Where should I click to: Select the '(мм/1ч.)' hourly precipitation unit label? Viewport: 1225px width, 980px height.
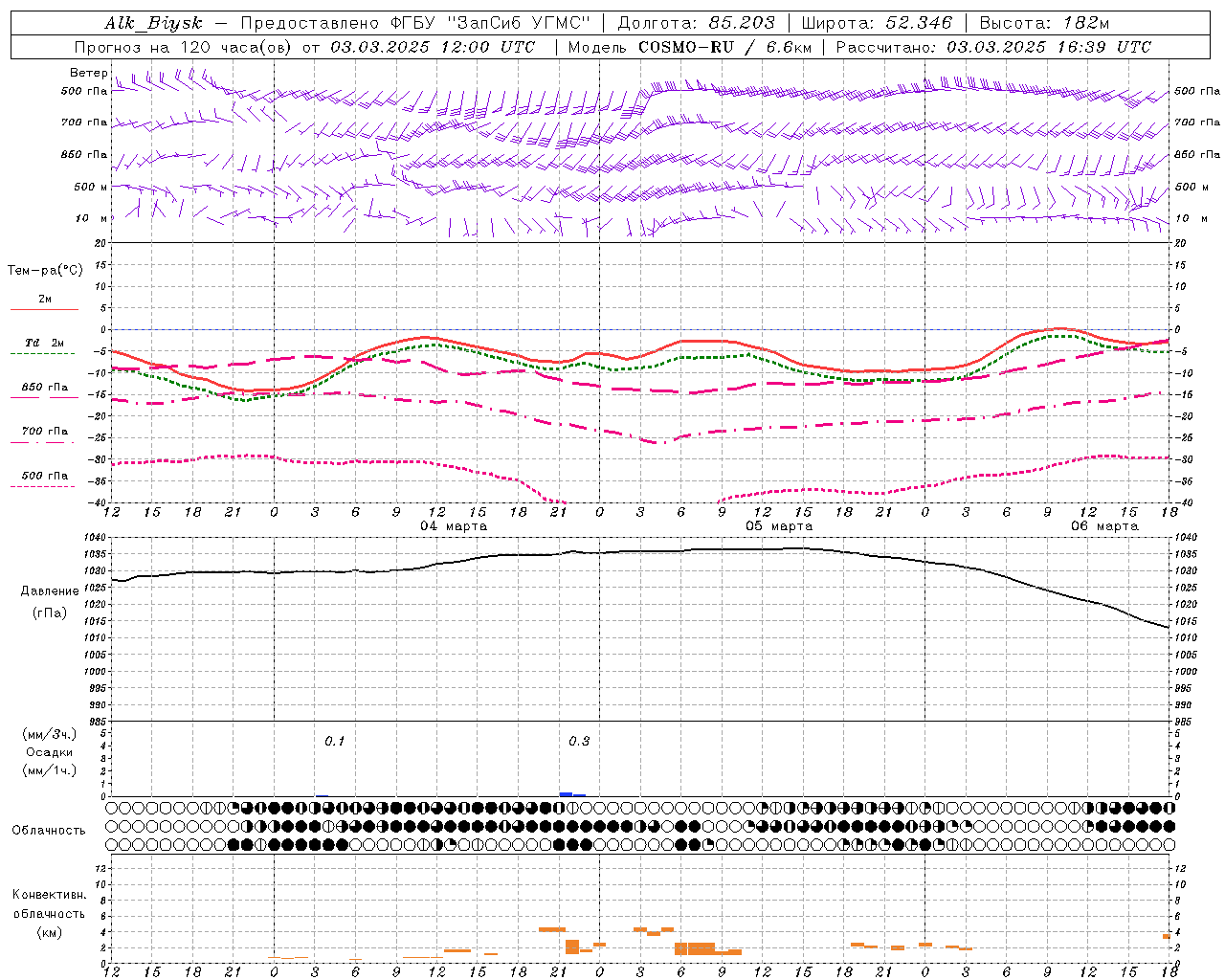tap(50, 770)
